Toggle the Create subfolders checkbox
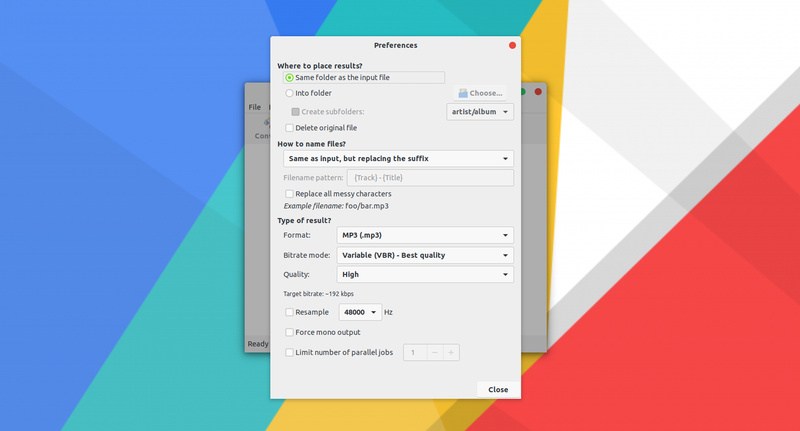This screenshot has height=431, width=800. pyautogui.click(x=295, y=111)
